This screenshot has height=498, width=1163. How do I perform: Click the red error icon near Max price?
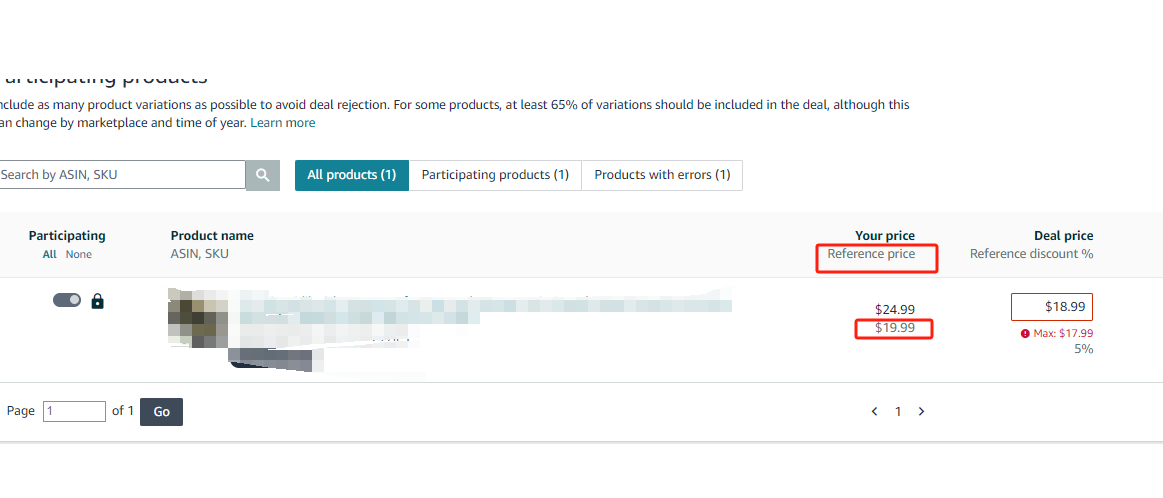tap(1025, 334)
